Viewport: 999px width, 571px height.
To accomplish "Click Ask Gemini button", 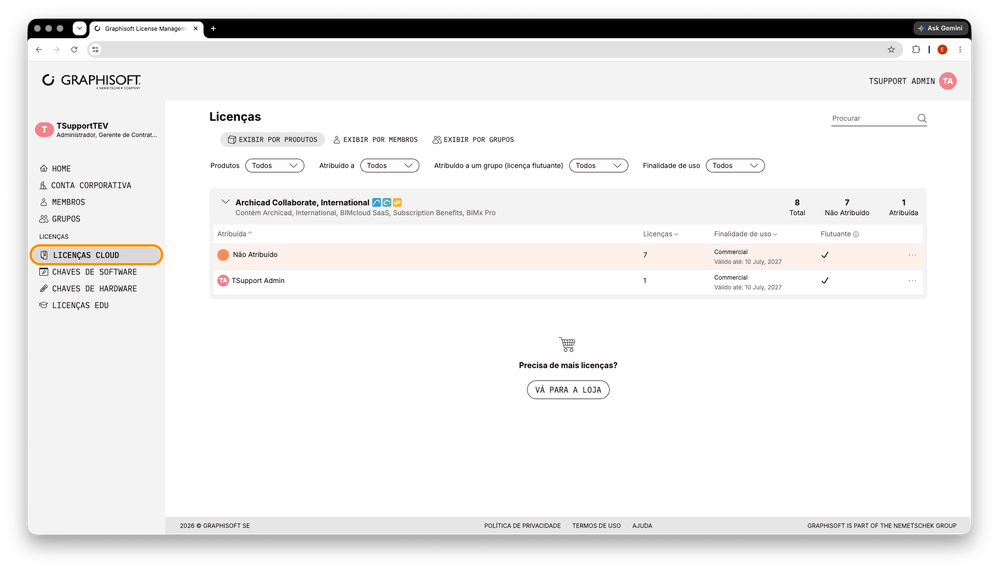I will [x=939, y=28].
